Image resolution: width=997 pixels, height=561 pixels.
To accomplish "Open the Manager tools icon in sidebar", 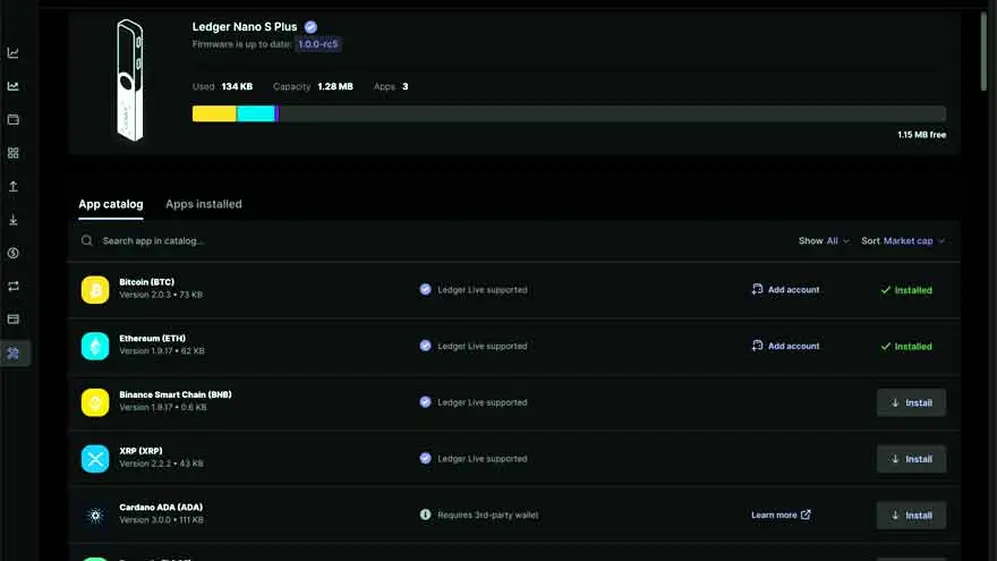I will pos(13,353).
